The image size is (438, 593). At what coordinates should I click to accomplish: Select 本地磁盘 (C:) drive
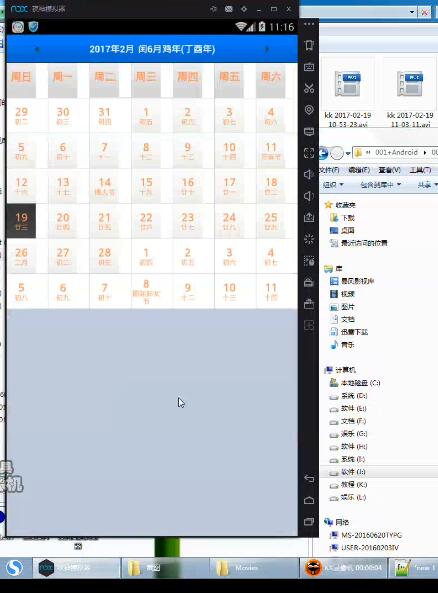[355, 383]
